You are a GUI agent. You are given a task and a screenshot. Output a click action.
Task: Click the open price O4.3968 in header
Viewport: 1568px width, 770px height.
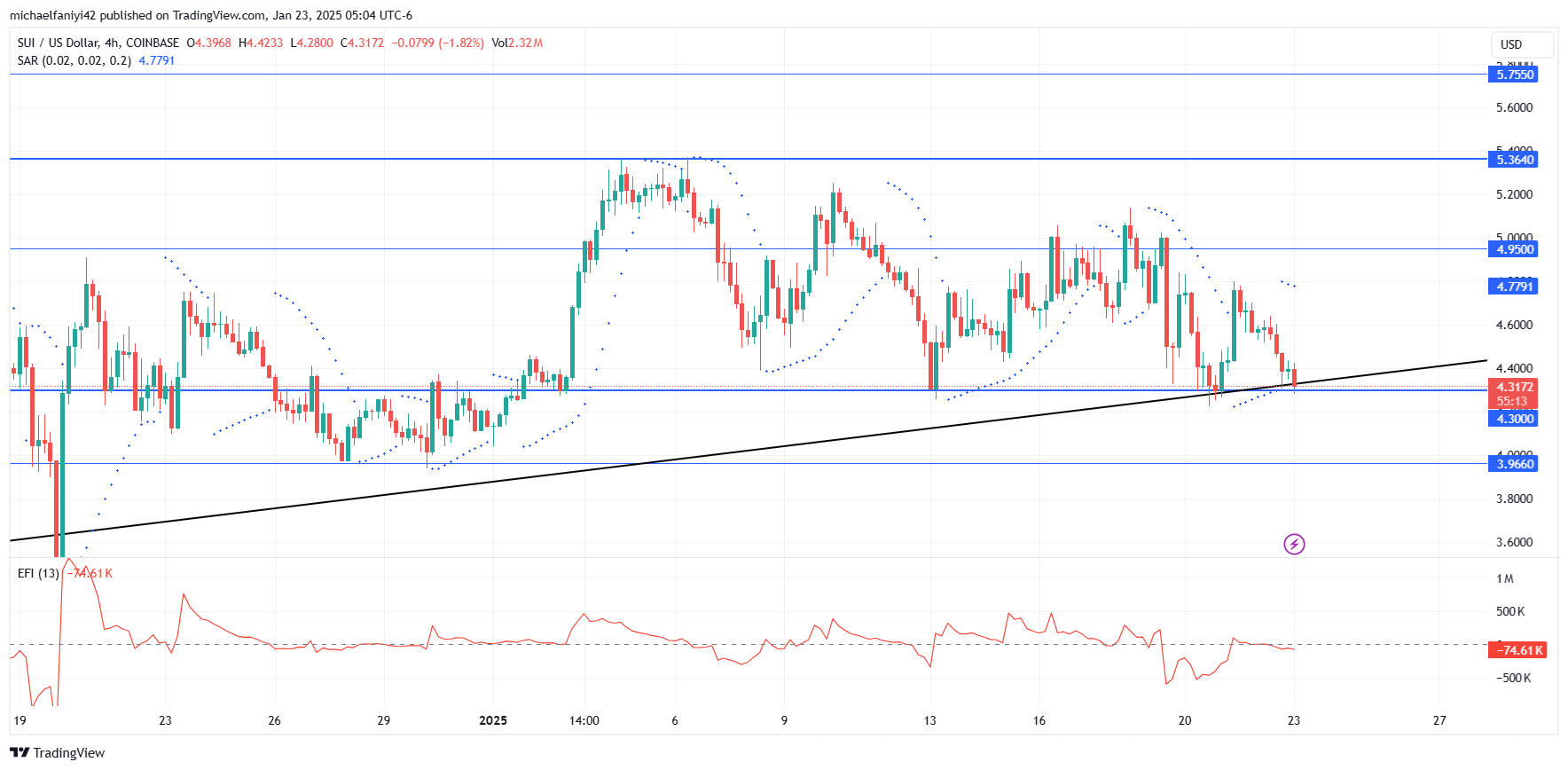(x=208, y=43)
